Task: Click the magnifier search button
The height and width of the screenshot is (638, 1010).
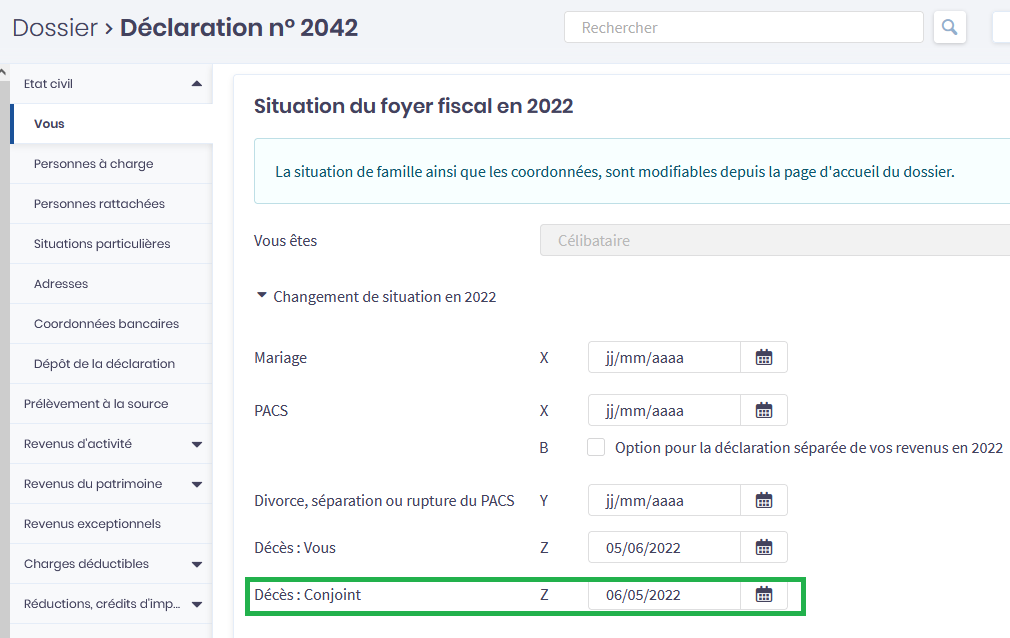Action: [x=949, y=28]
